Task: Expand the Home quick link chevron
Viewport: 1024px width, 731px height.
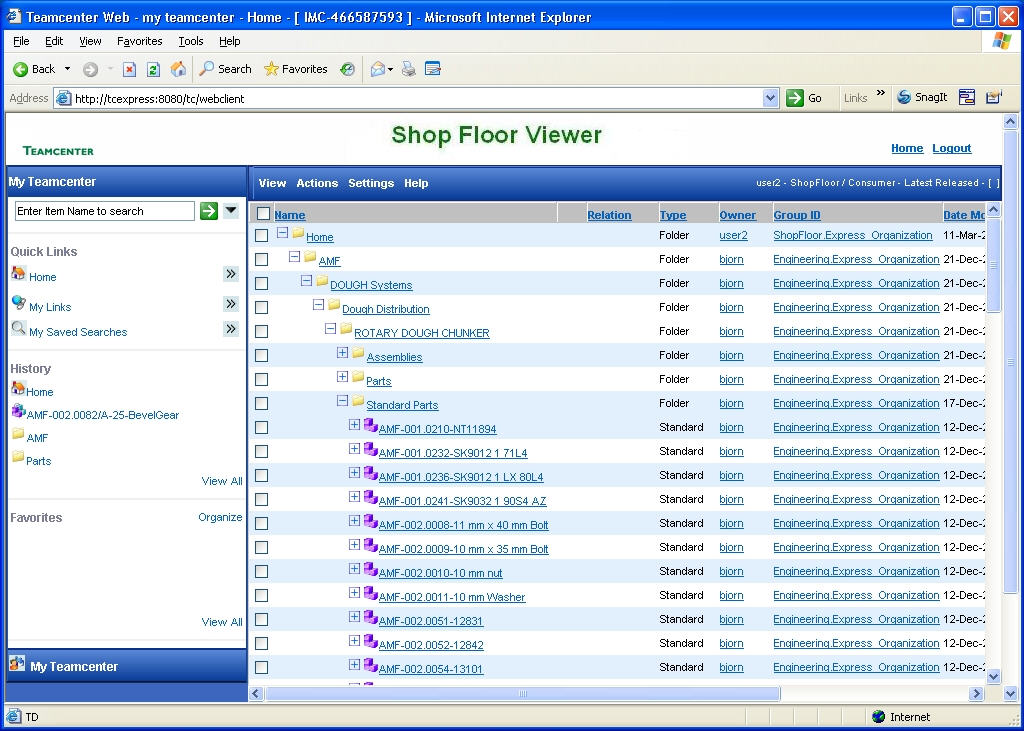Action: [231, 274]
